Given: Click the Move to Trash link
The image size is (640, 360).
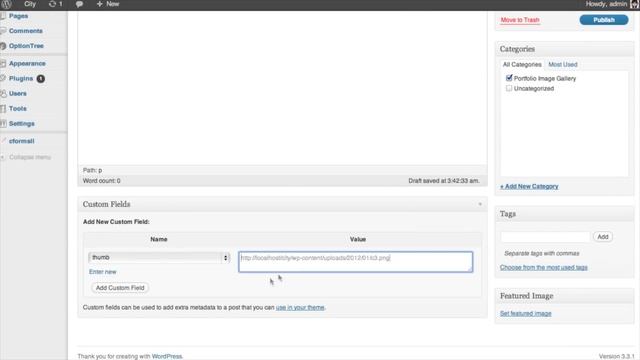Looking at the screenshot, I should click(x=520, y=20).
